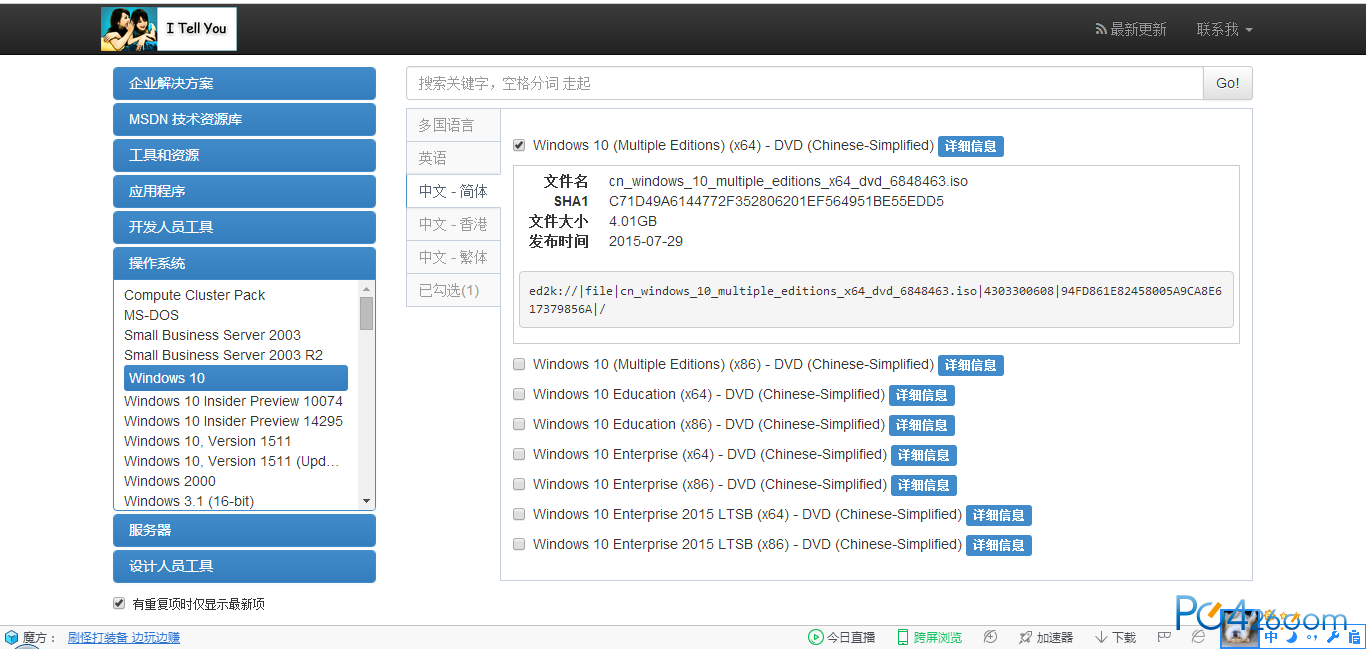This screenshot has width=1366, height=649.
Task: Click the wrench settings icon in IME bar
Action: point(1333,636)
